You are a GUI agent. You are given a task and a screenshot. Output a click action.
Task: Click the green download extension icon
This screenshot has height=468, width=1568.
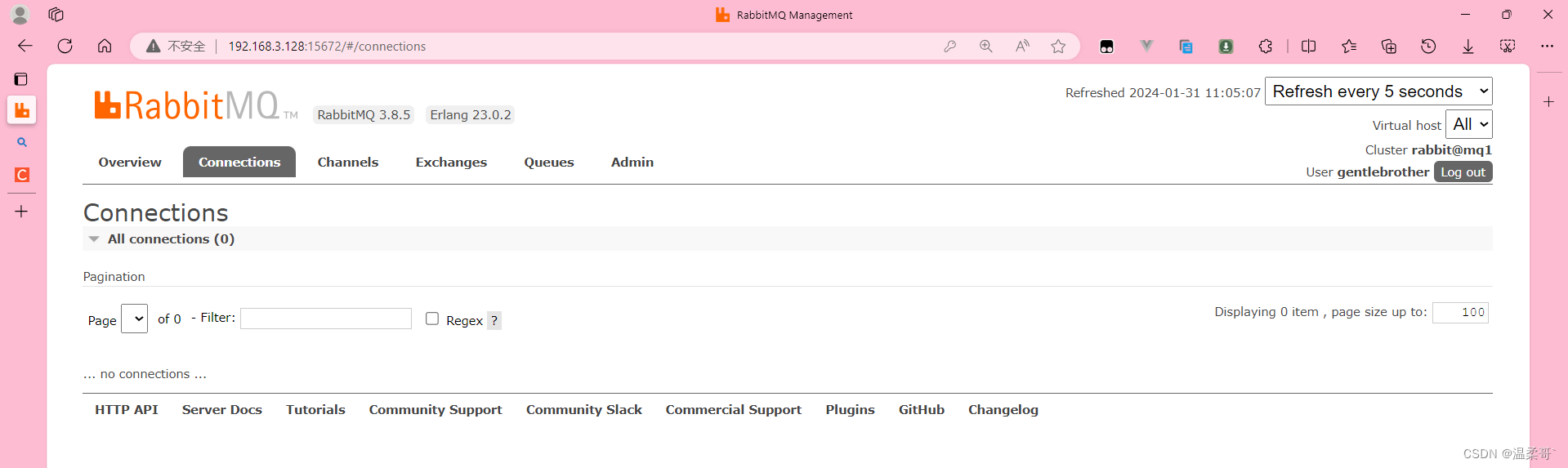point(1226,47)
